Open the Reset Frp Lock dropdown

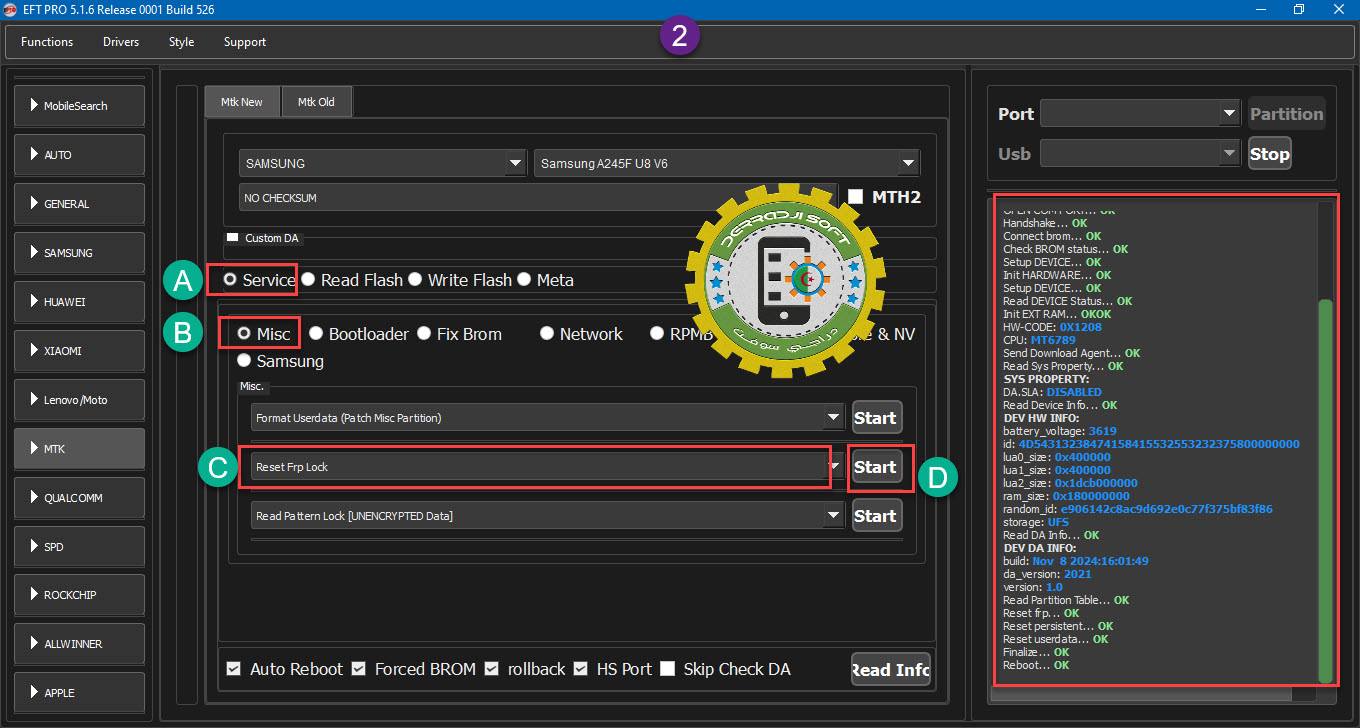click(x=547, y=467)
